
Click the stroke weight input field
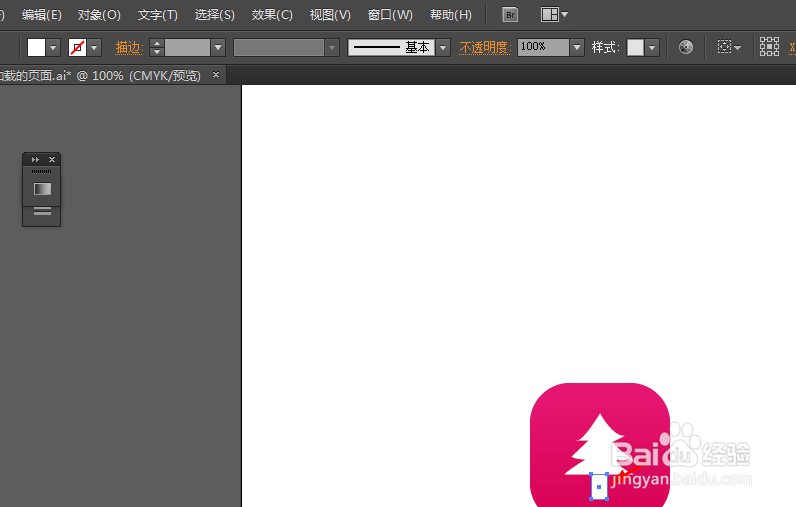click(187, 48)
